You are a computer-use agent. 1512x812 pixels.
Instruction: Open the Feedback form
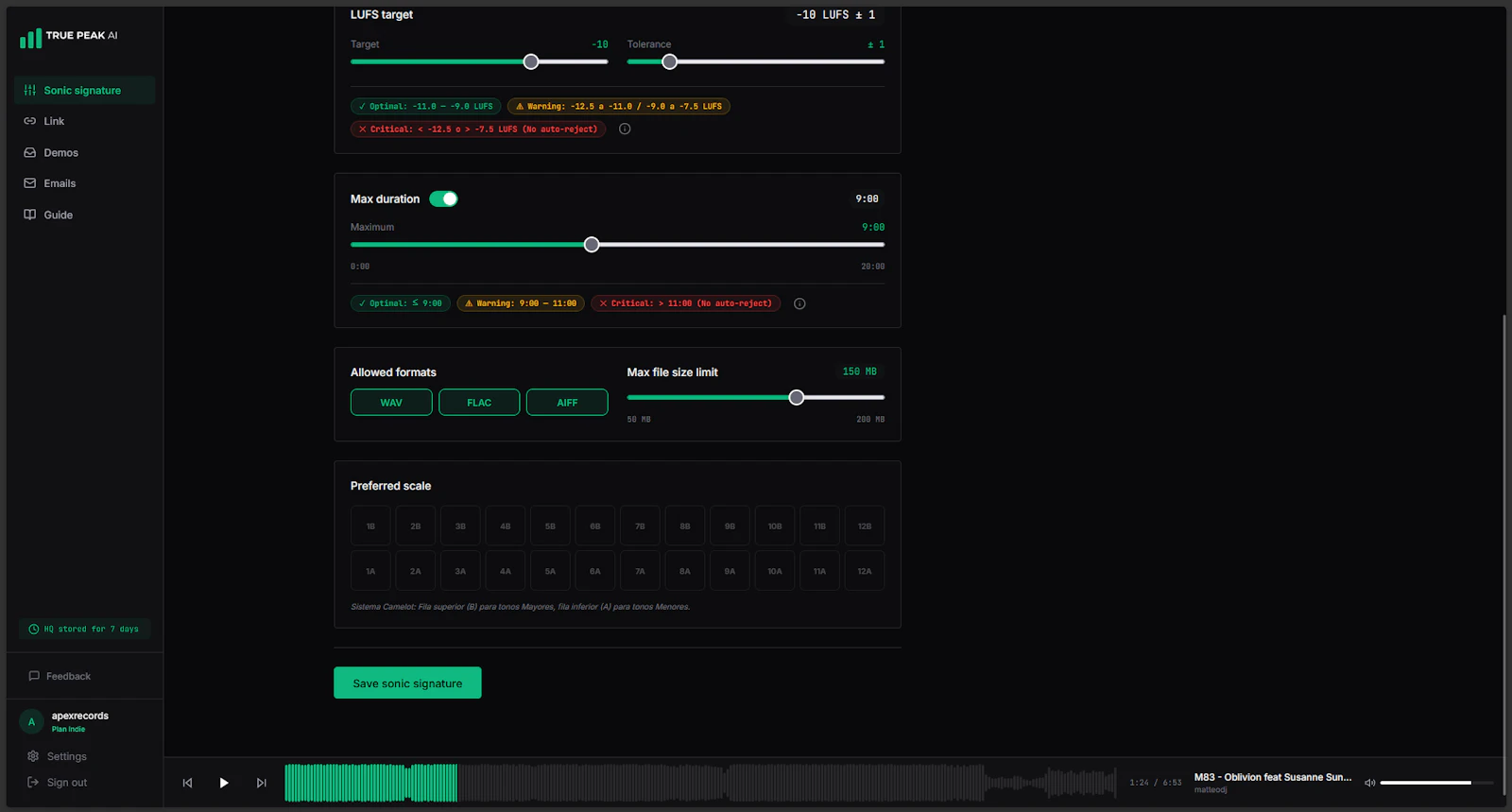(x=60, y=676)
